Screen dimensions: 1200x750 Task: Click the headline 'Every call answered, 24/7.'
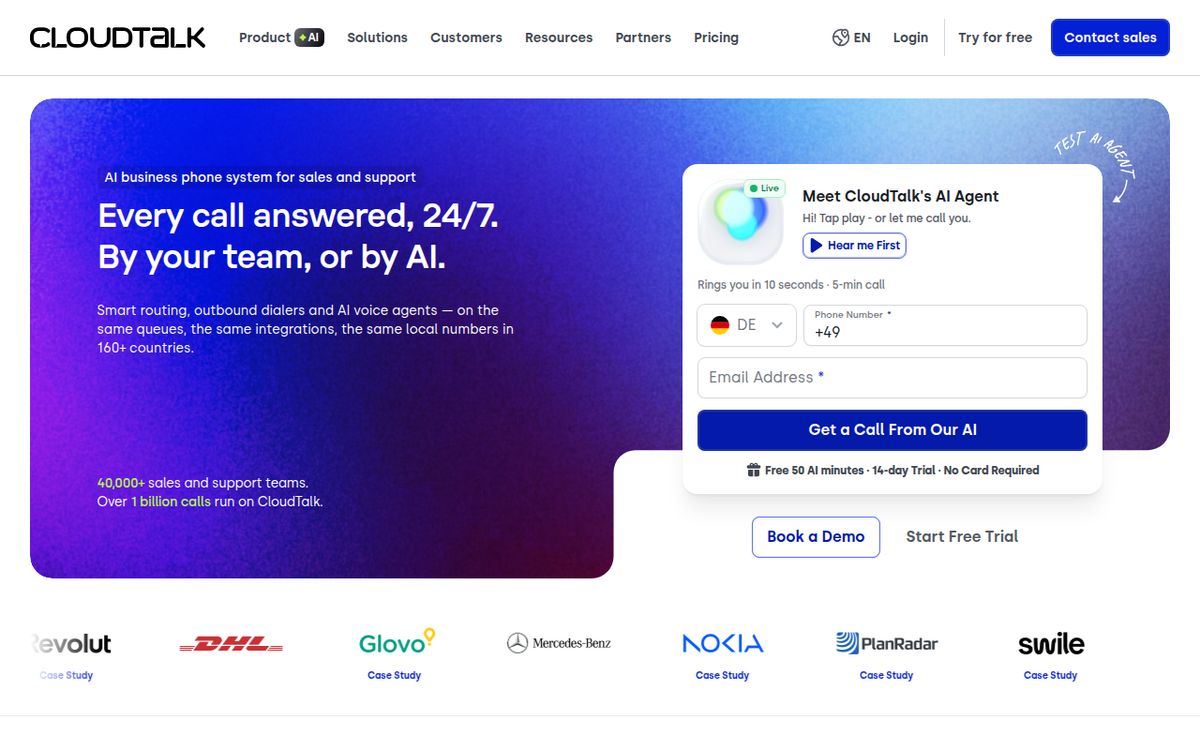[x=298, y=216]
